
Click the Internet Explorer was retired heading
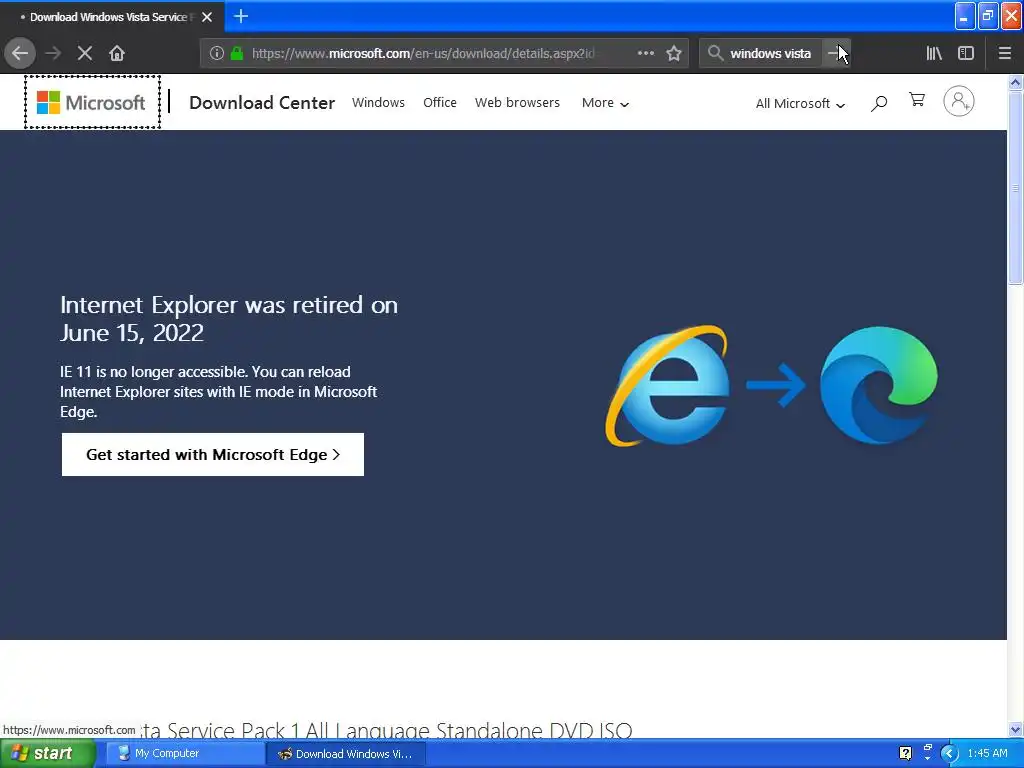[x=229, y=319]
